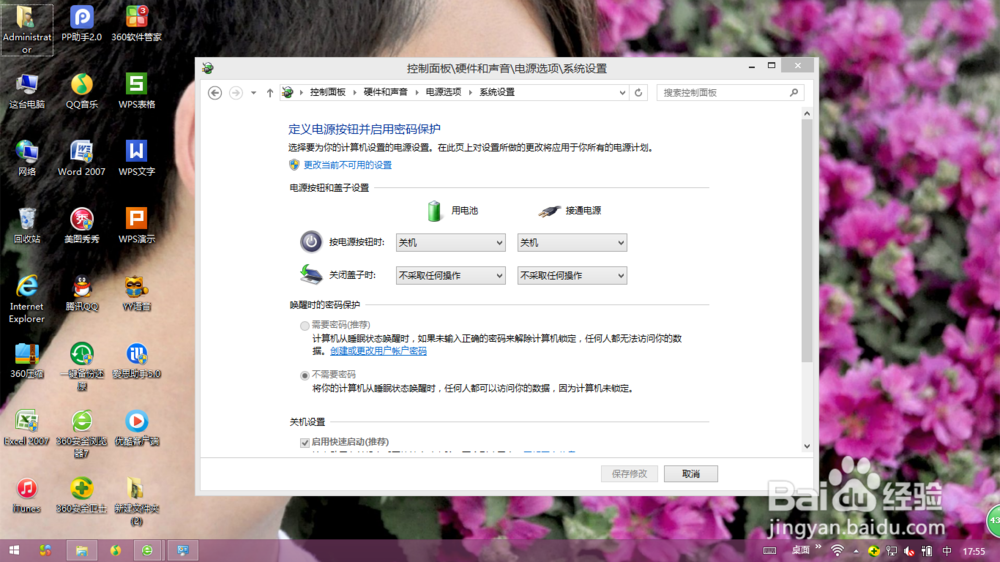This screenshot has width=1000, height=562.
Task: Open plugged-in dropdown for 按电源按钮时
Action: pyautogui.click(x=572, y=242)
